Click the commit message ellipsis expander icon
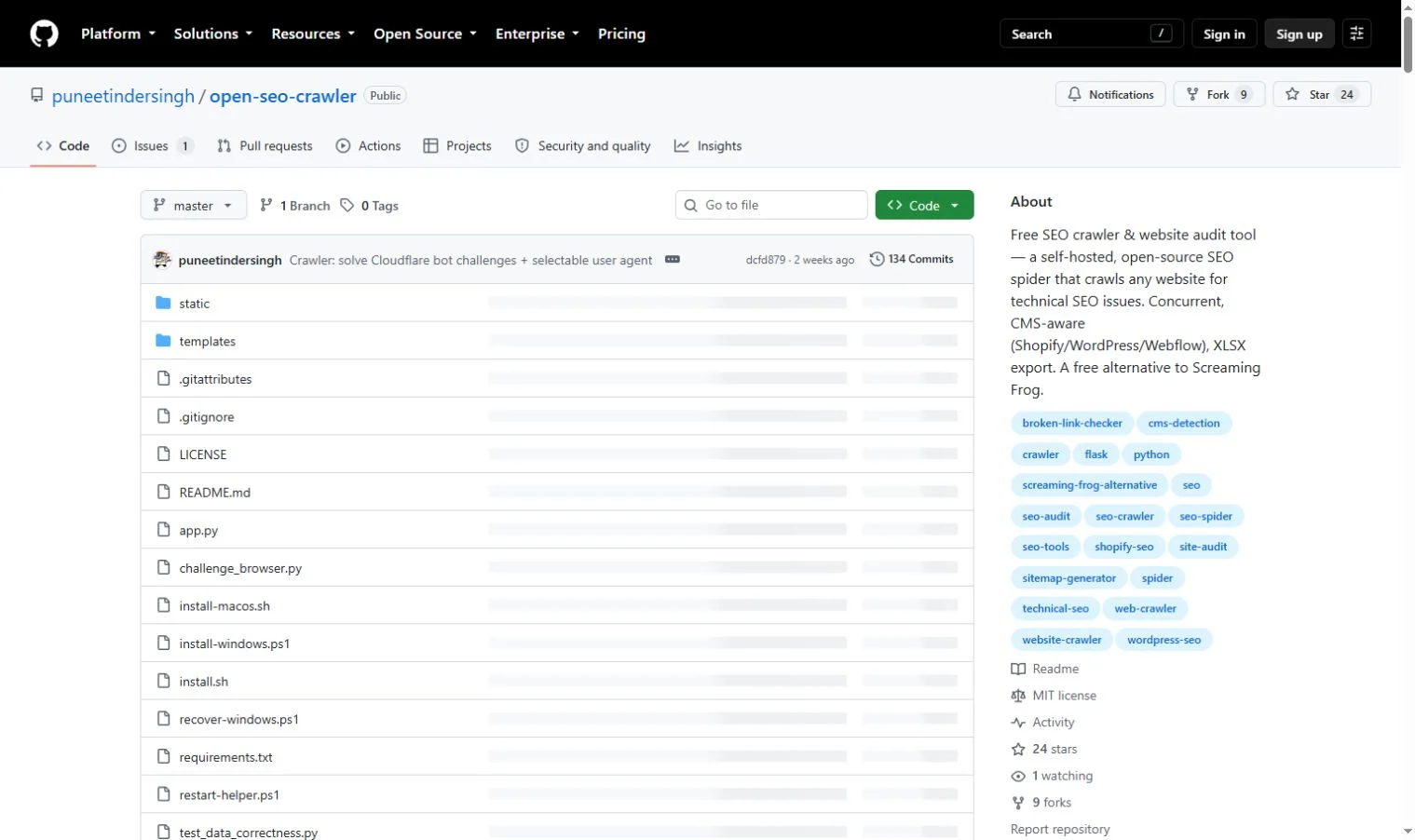Screen dimensions: 1415x840 [673, 259]
